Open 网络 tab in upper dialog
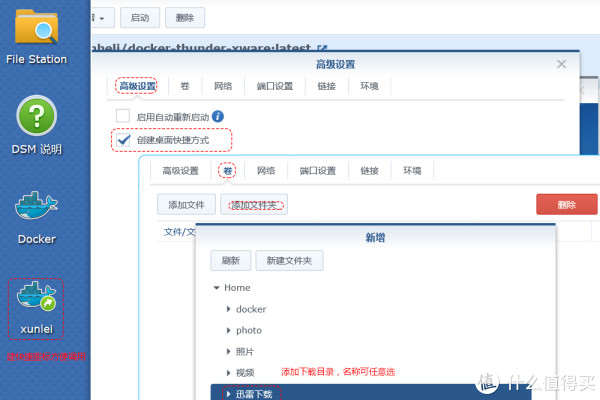 pyautogui.click(x=223, y=86)
